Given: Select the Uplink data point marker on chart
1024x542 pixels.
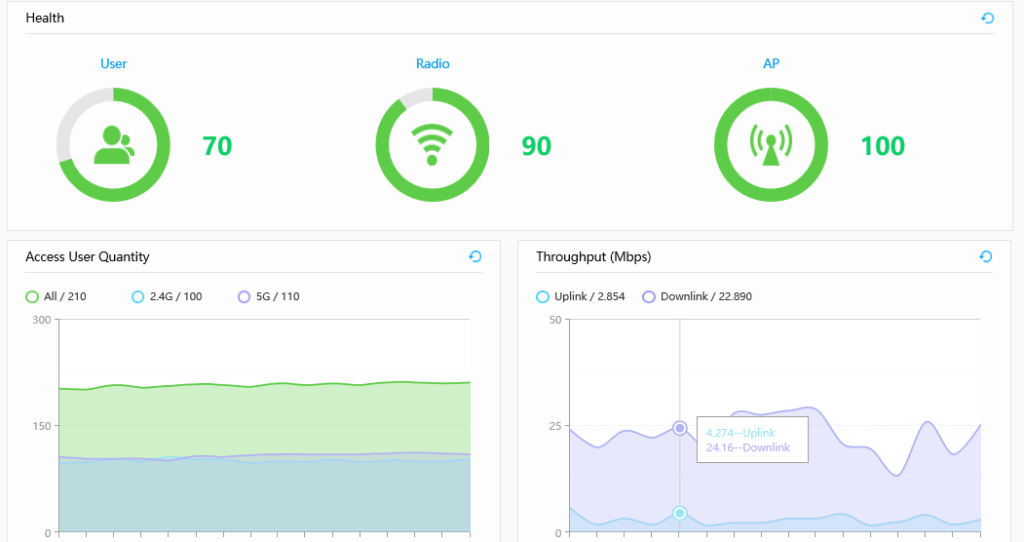Looking at the screenshot, I should coord(680,513).
